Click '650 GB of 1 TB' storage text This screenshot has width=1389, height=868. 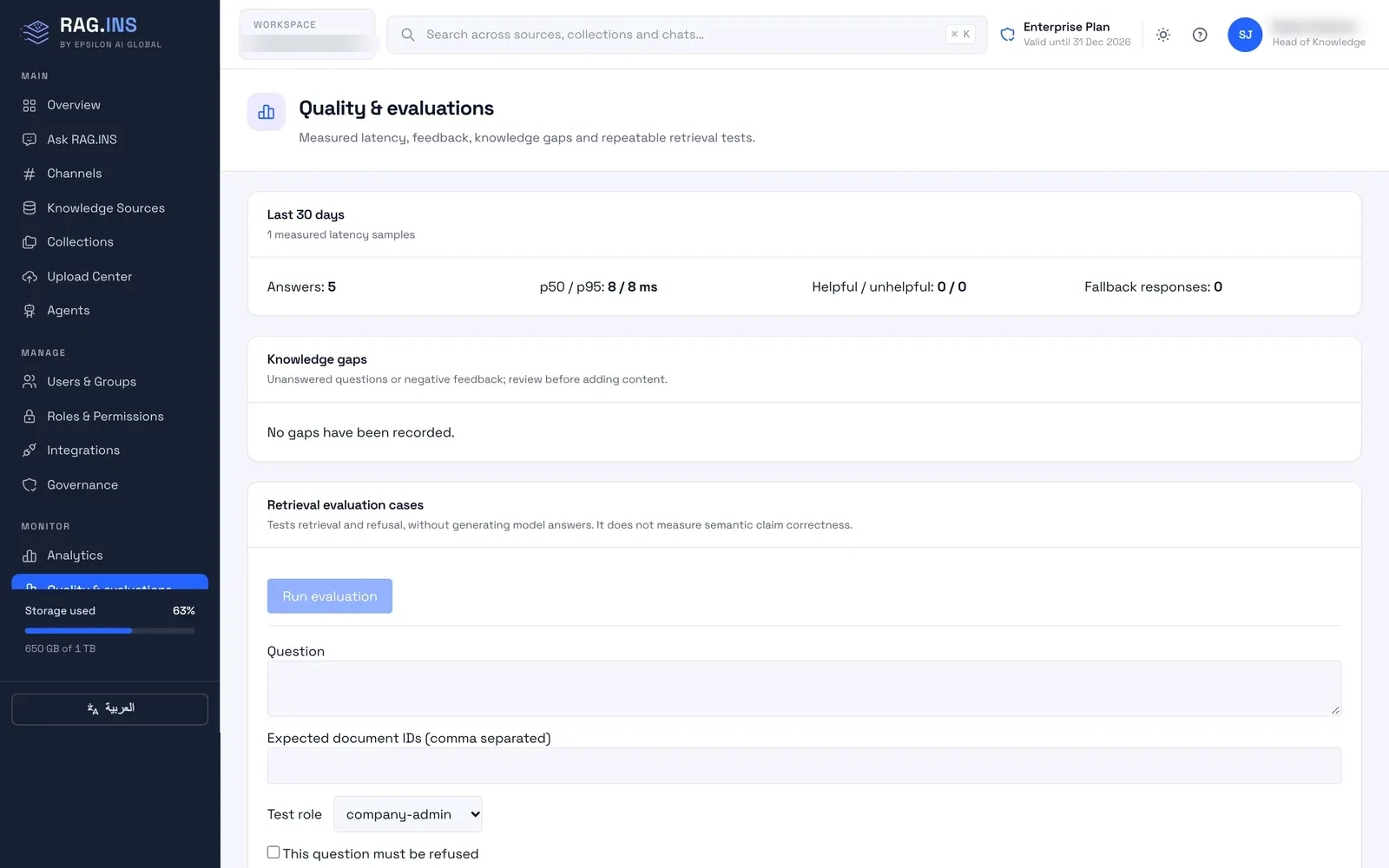coord(61,648)
